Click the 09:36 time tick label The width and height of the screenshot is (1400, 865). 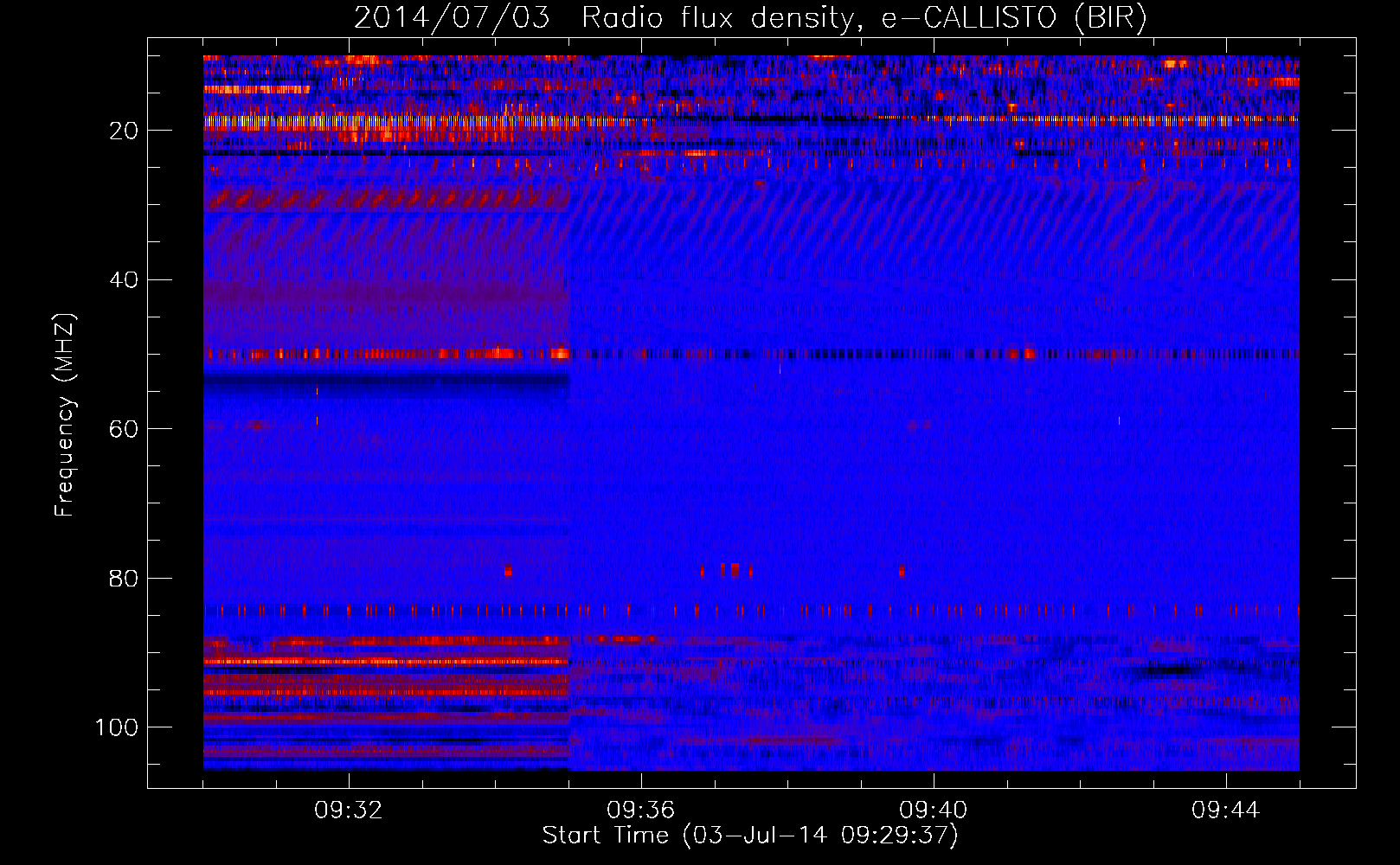(641, 811)
